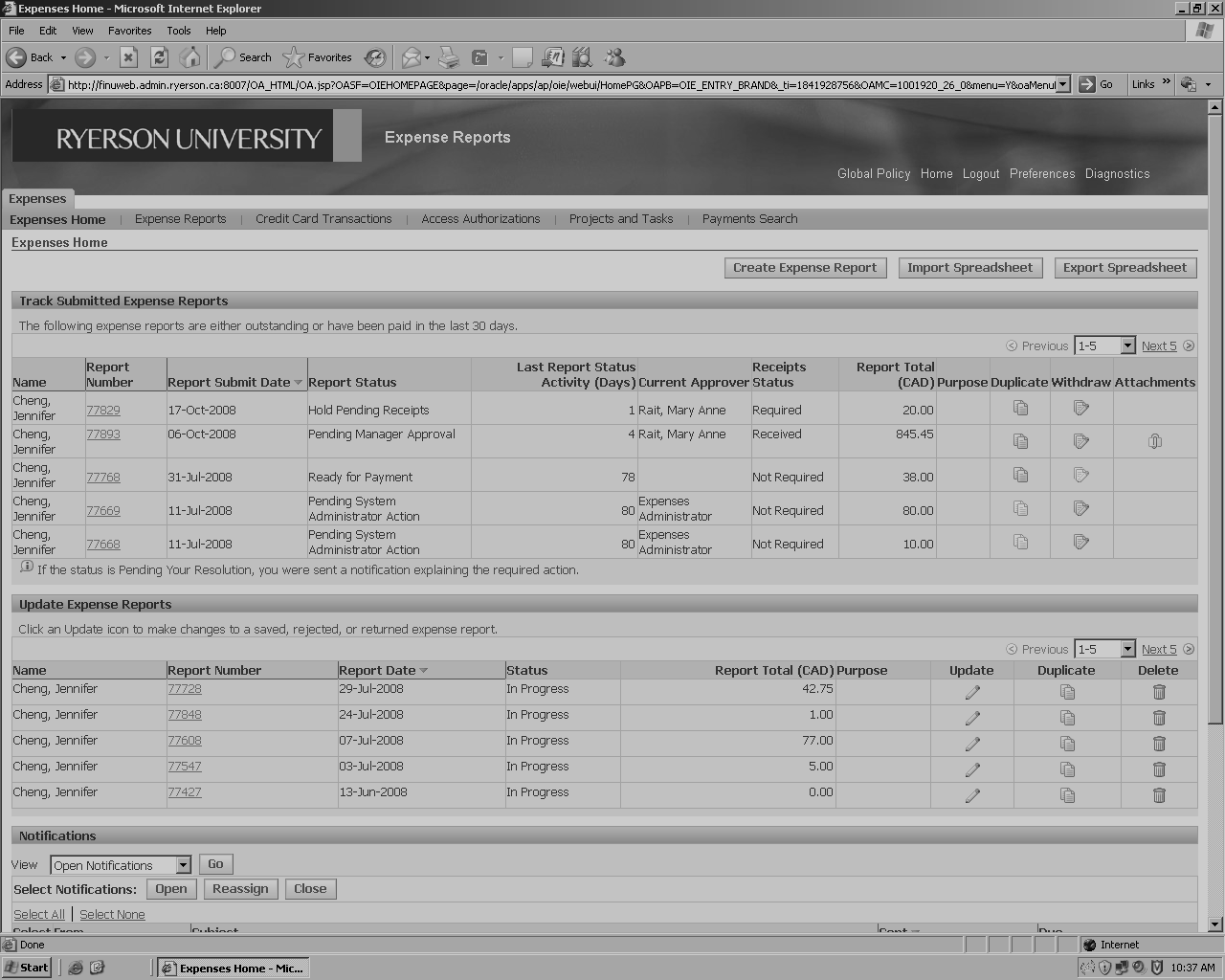1225x980 pixels.
Task: Withdraw expense report 77829
Action: (1081, 409)
